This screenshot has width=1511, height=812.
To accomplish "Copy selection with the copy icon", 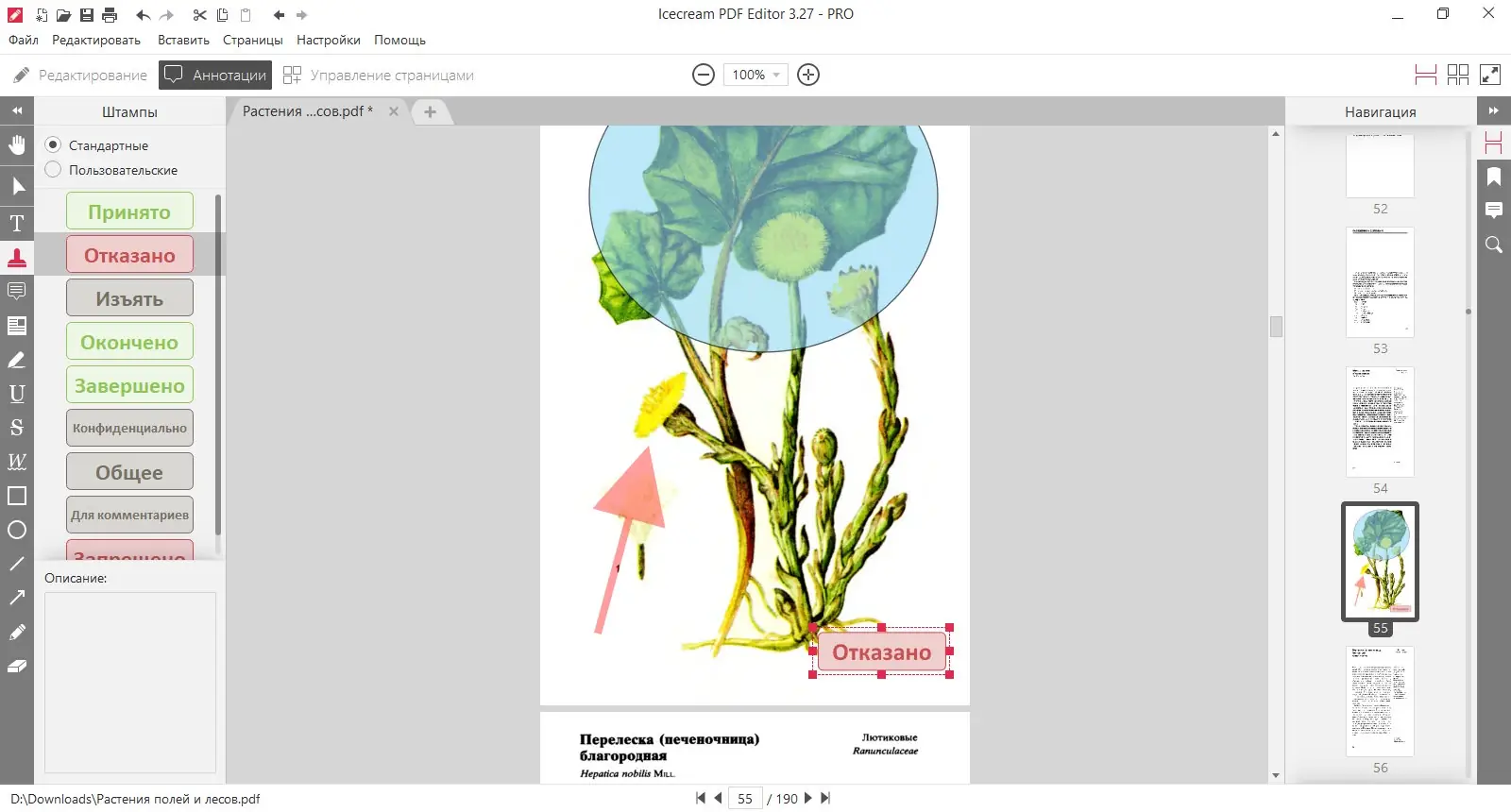I will tap(222, 15).
